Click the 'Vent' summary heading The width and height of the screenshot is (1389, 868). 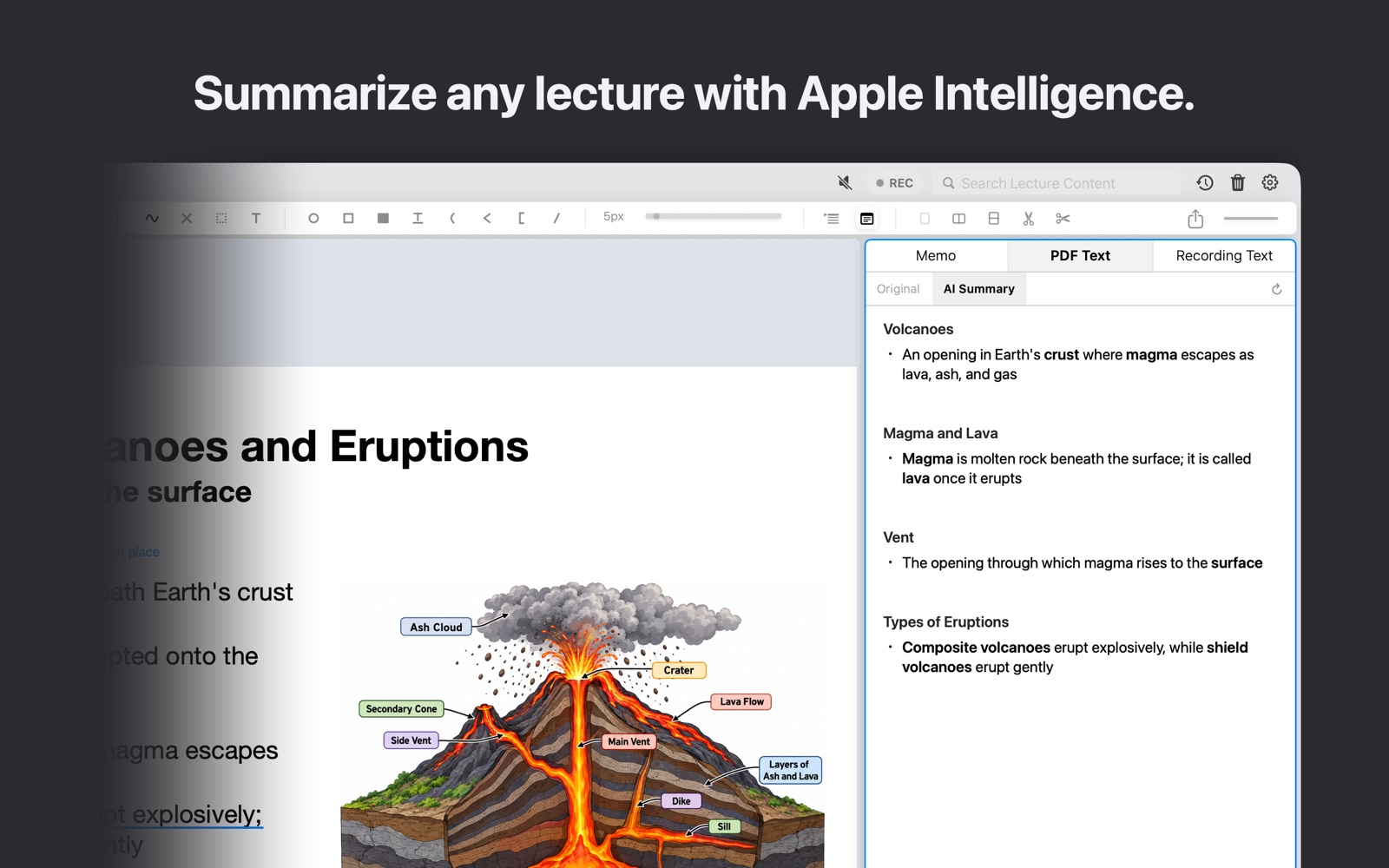[x=899, y=537]
